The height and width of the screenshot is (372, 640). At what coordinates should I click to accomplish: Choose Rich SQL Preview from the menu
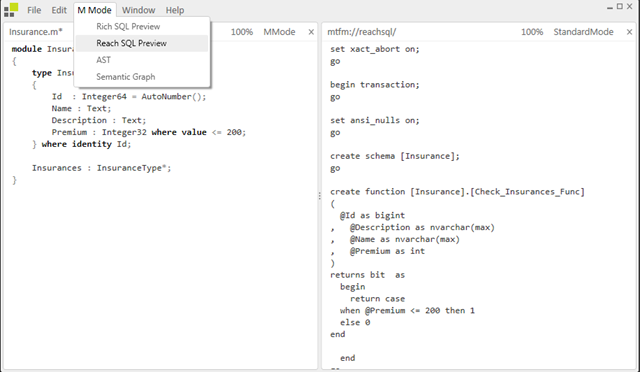[x=142, y=27]
